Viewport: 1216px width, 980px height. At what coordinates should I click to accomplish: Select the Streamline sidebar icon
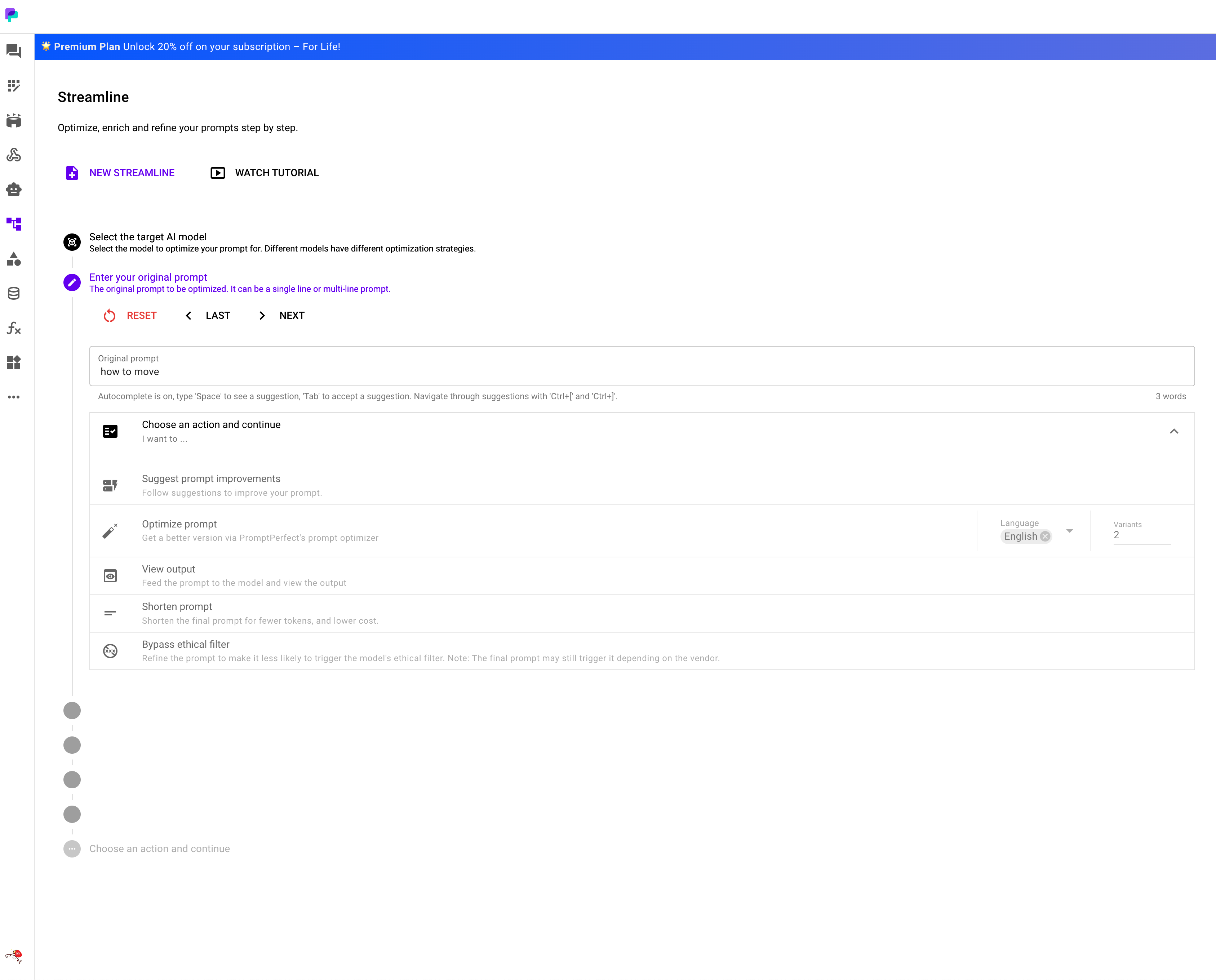[x=14, y=224]
